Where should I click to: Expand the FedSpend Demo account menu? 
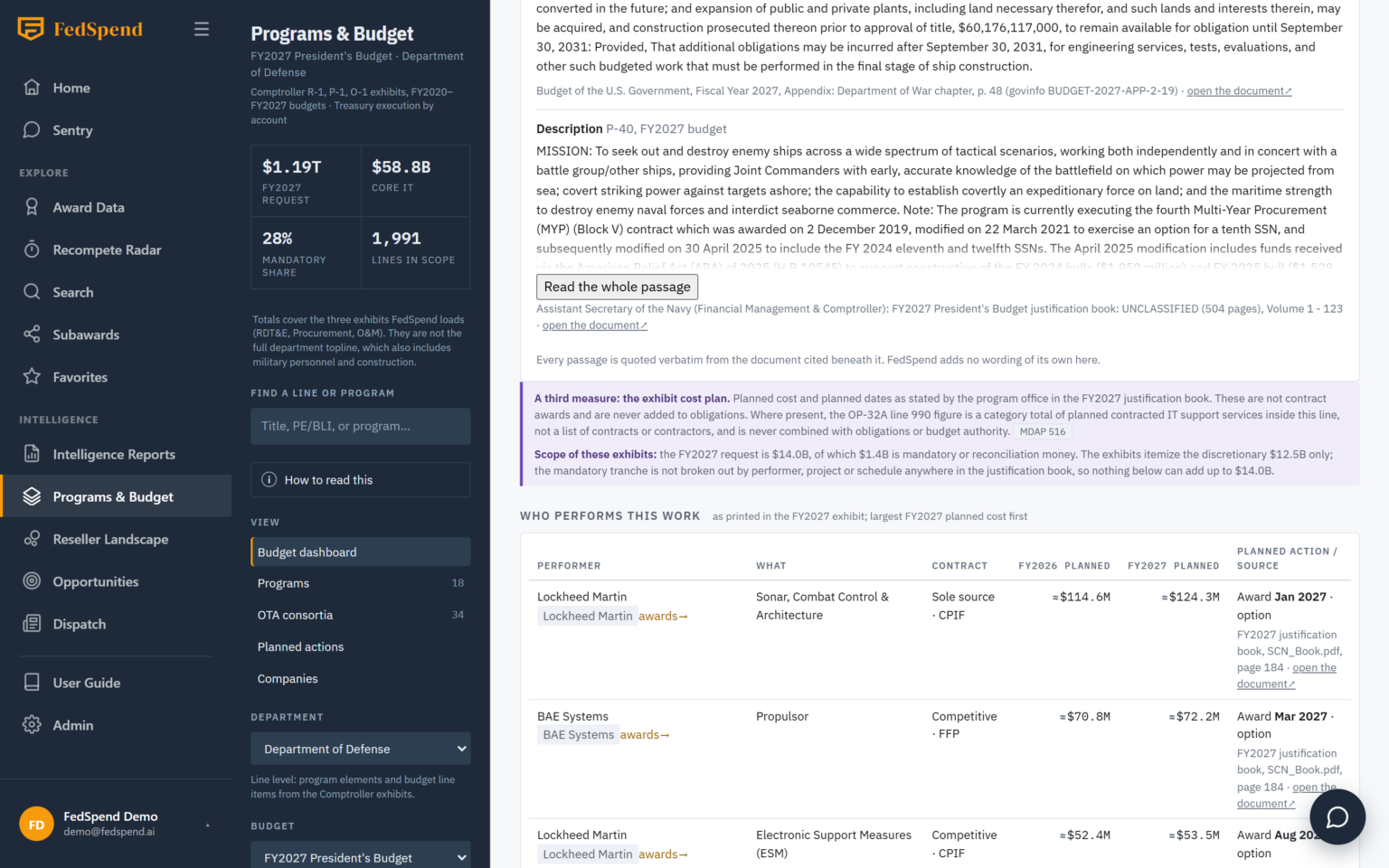tap(116, 824)
